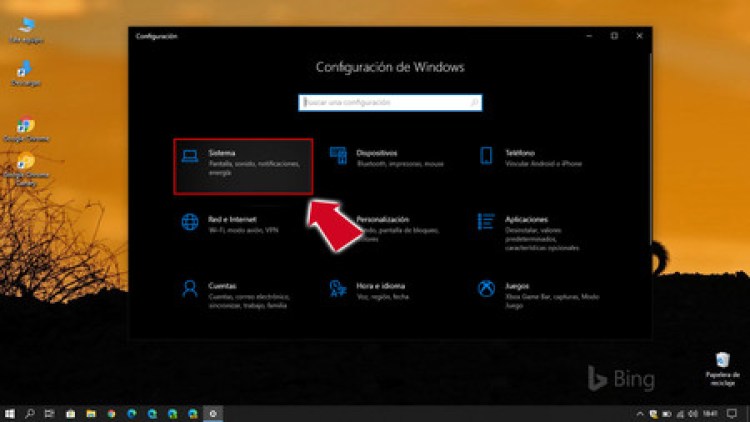
Task: Open Task View from the taskbar
Action: 50,412
